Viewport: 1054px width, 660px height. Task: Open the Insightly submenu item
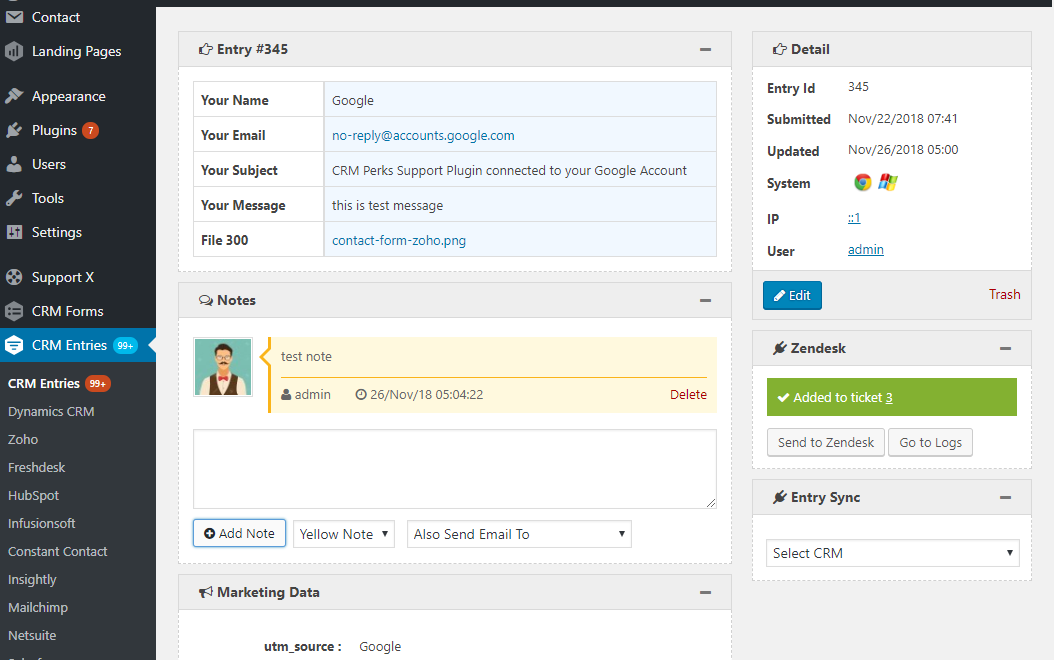click(32, 579)
